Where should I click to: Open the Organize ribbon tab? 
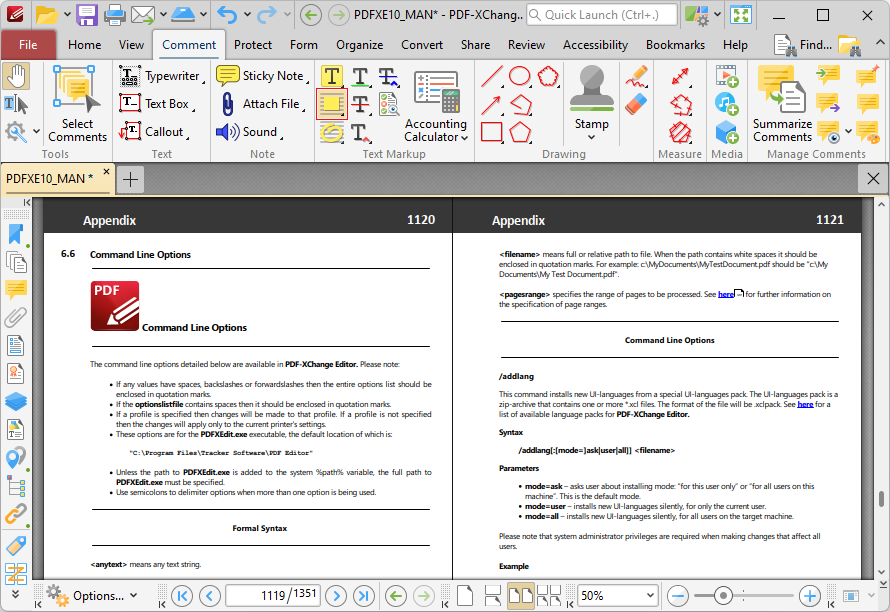point(359,45)
